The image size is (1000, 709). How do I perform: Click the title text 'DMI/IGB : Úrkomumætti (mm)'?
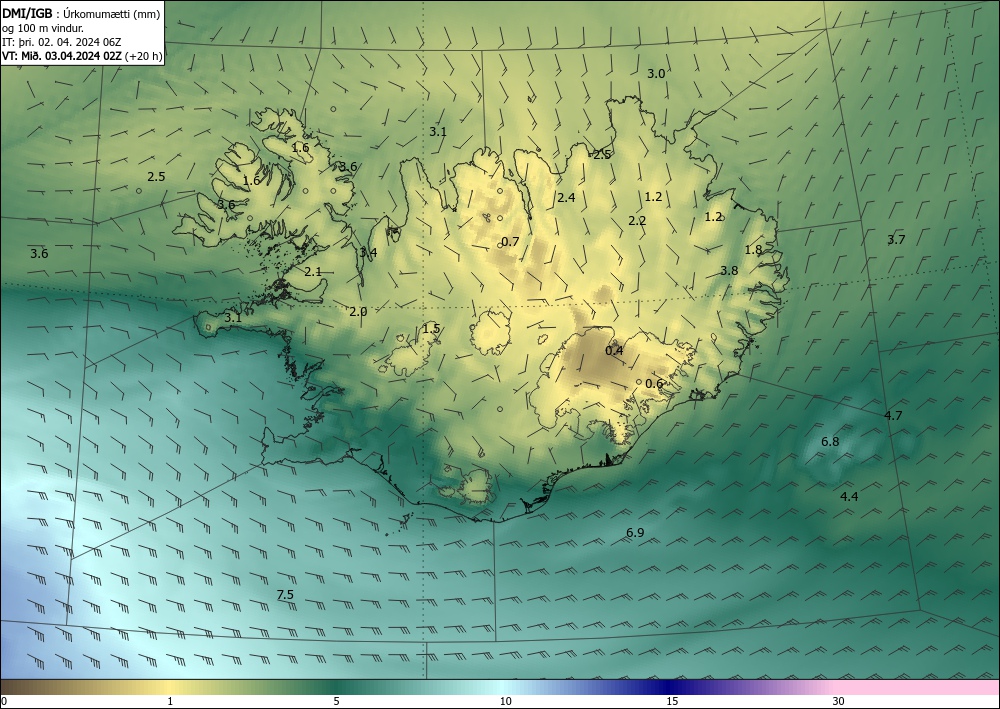pos(81,12)
